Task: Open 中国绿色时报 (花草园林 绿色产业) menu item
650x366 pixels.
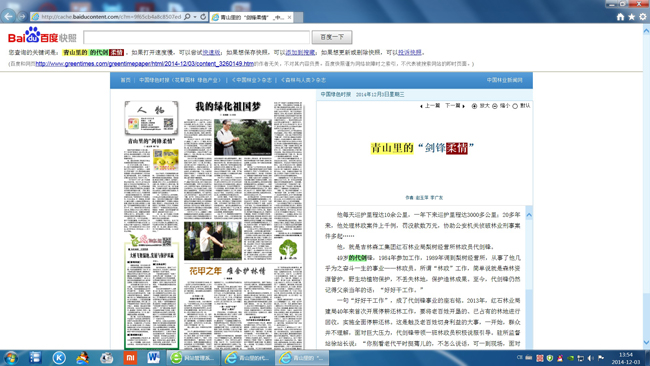Action: pyautogui.click(x=180, y=80)
